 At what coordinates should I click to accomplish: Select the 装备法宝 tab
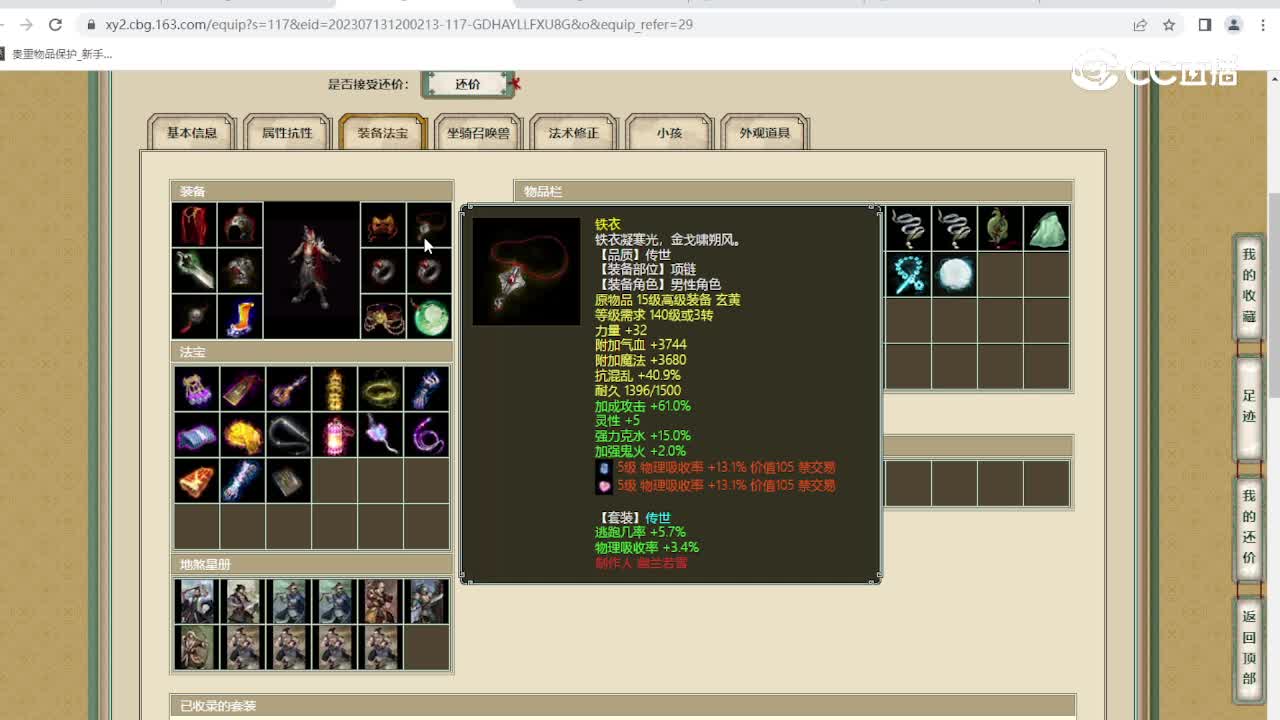click(383, 133)
